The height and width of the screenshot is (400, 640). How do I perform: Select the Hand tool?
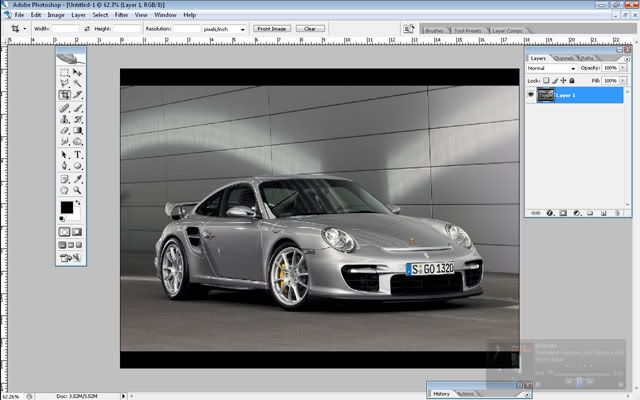point(64,190)
